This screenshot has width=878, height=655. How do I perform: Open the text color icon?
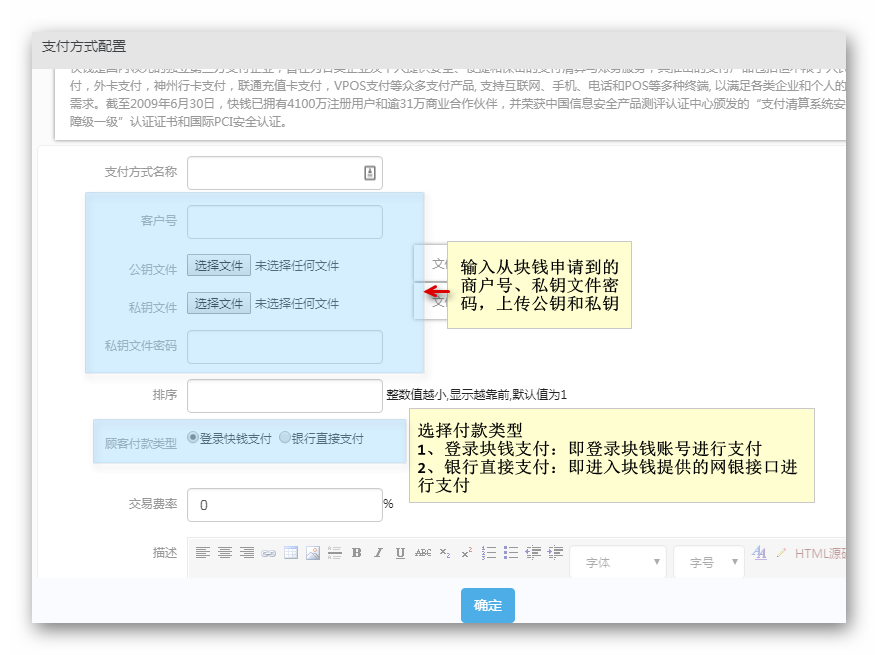coord(759,553)
